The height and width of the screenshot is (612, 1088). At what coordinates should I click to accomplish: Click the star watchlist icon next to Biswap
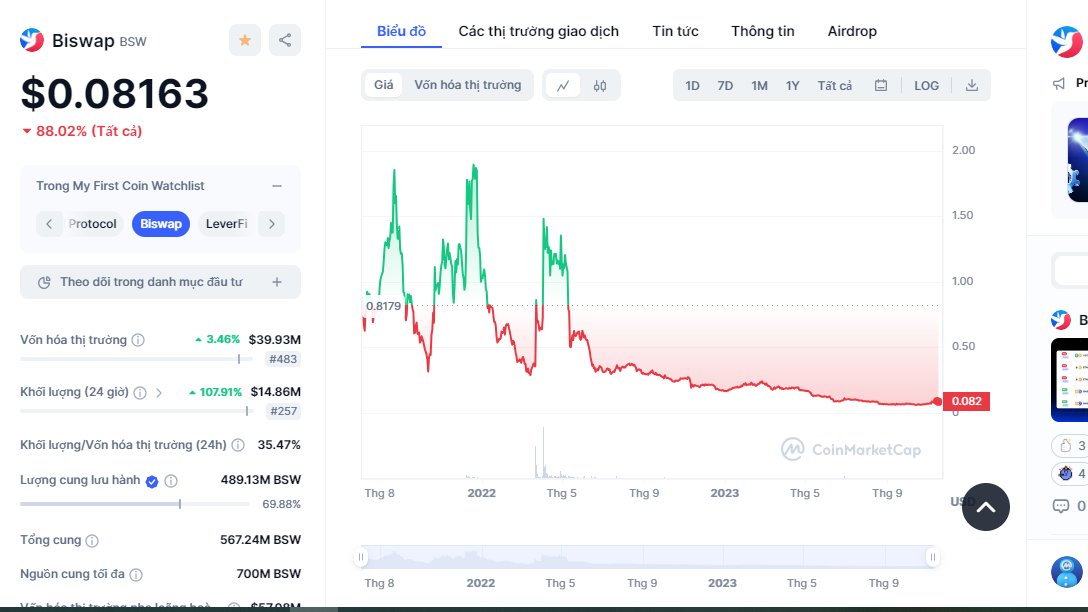245,40
